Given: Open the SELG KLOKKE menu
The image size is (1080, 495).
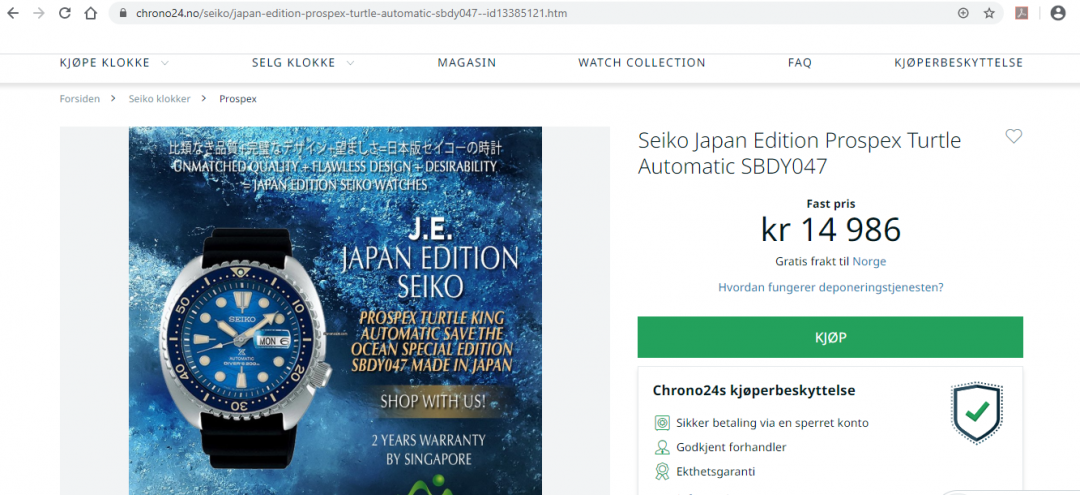Looking at the screenshot, I should coord(293,63).
